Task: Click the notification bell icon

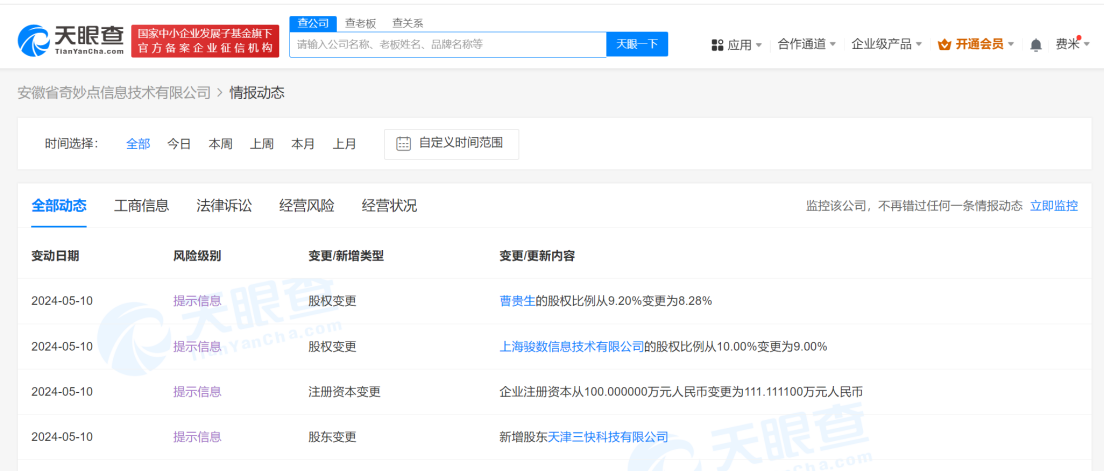Action: coord(1036,45)
